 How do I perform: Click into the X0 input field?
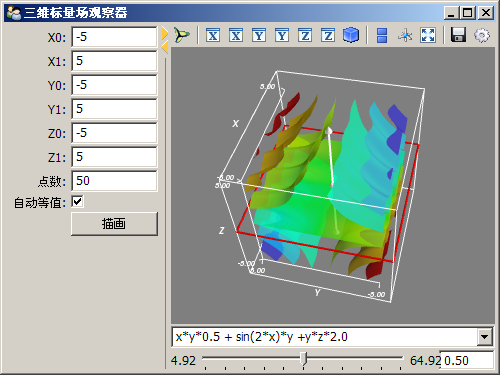[114, 37]
